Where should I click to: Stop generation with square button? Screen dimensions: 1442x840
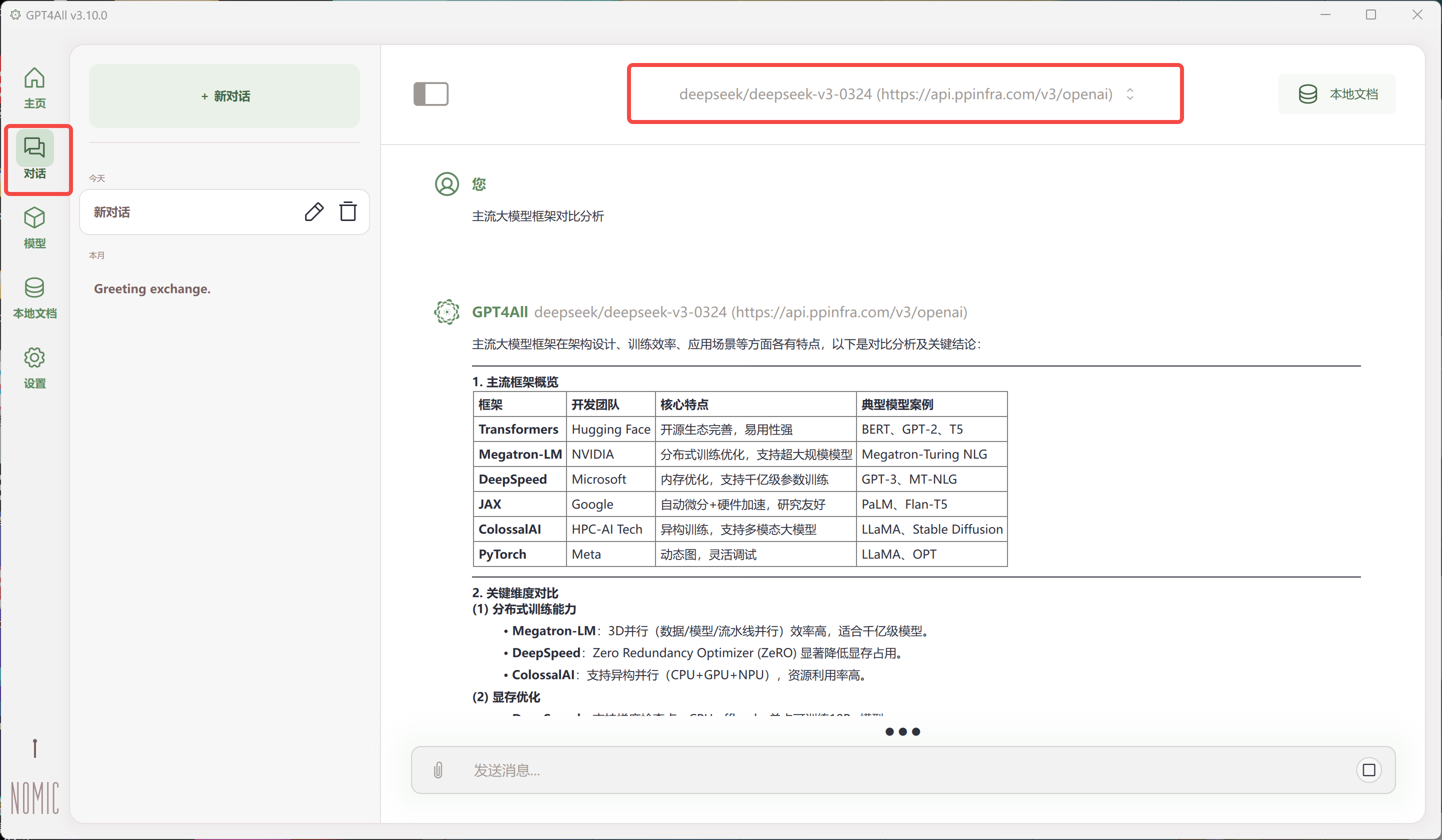[1368, 769]
